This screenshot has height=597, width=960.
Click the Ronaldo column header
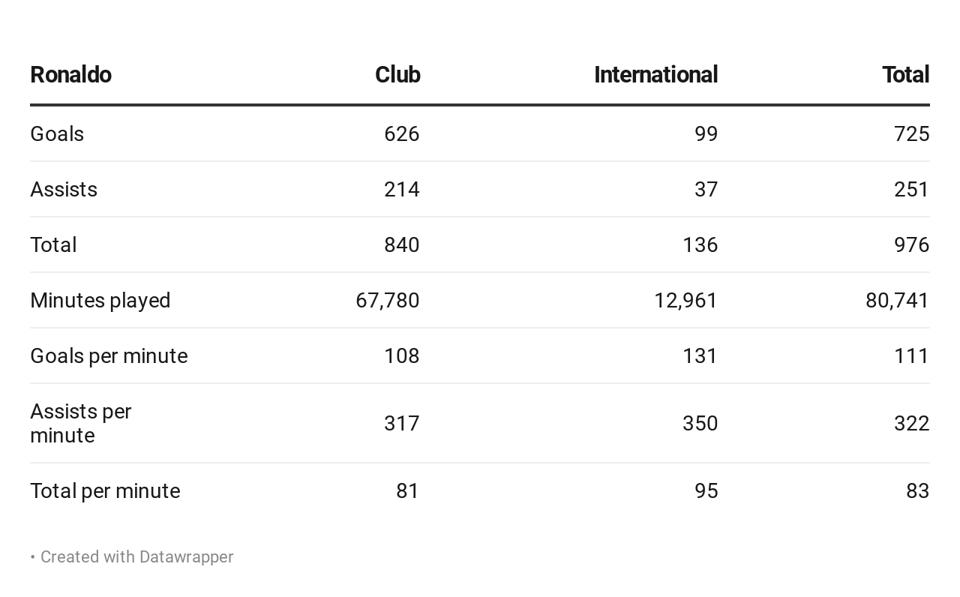click(x=71, y=75)
